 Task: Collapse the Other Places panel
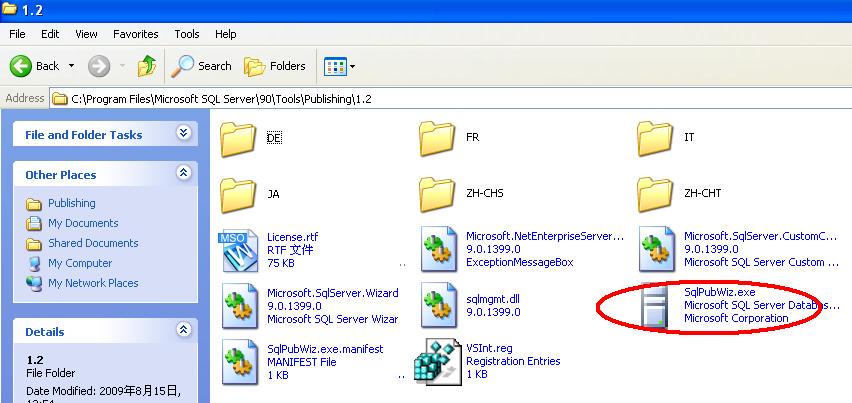(x=183, y=173)
